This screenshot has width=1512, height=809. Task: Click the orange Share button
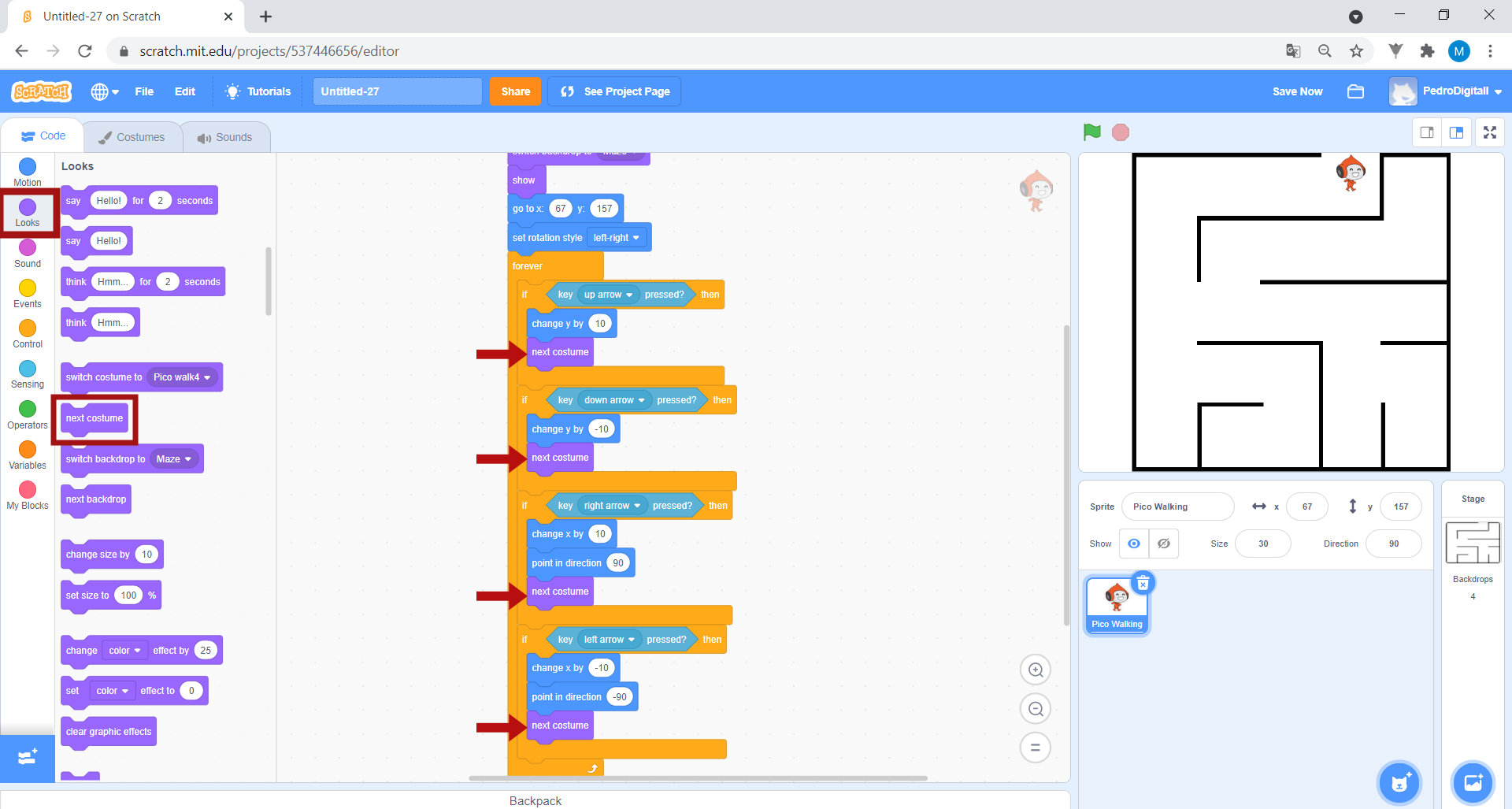(516, 91)
